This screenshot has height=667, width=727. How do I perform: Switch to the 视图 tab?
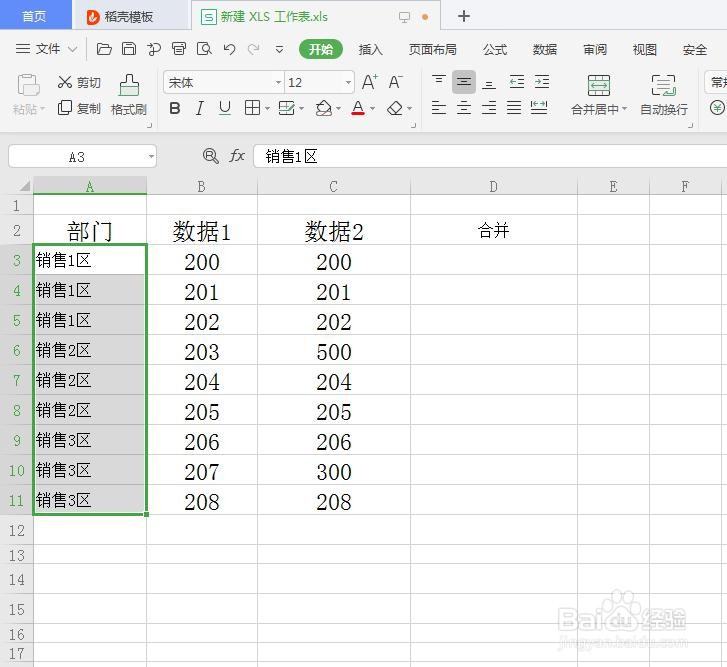(645, 49)
